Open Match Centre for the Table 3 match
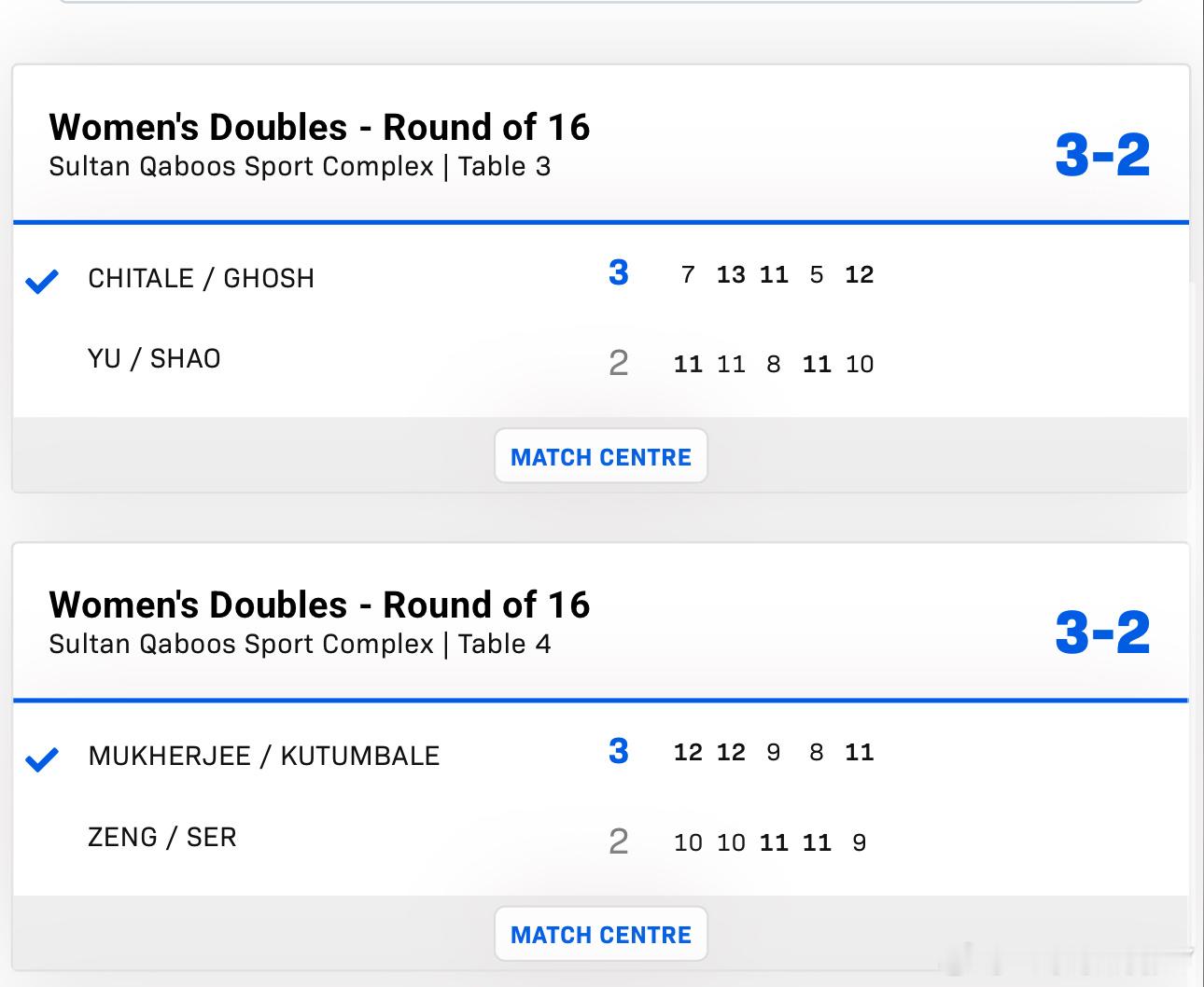This screenshot has height=987, width=1204. click(600, 456)
